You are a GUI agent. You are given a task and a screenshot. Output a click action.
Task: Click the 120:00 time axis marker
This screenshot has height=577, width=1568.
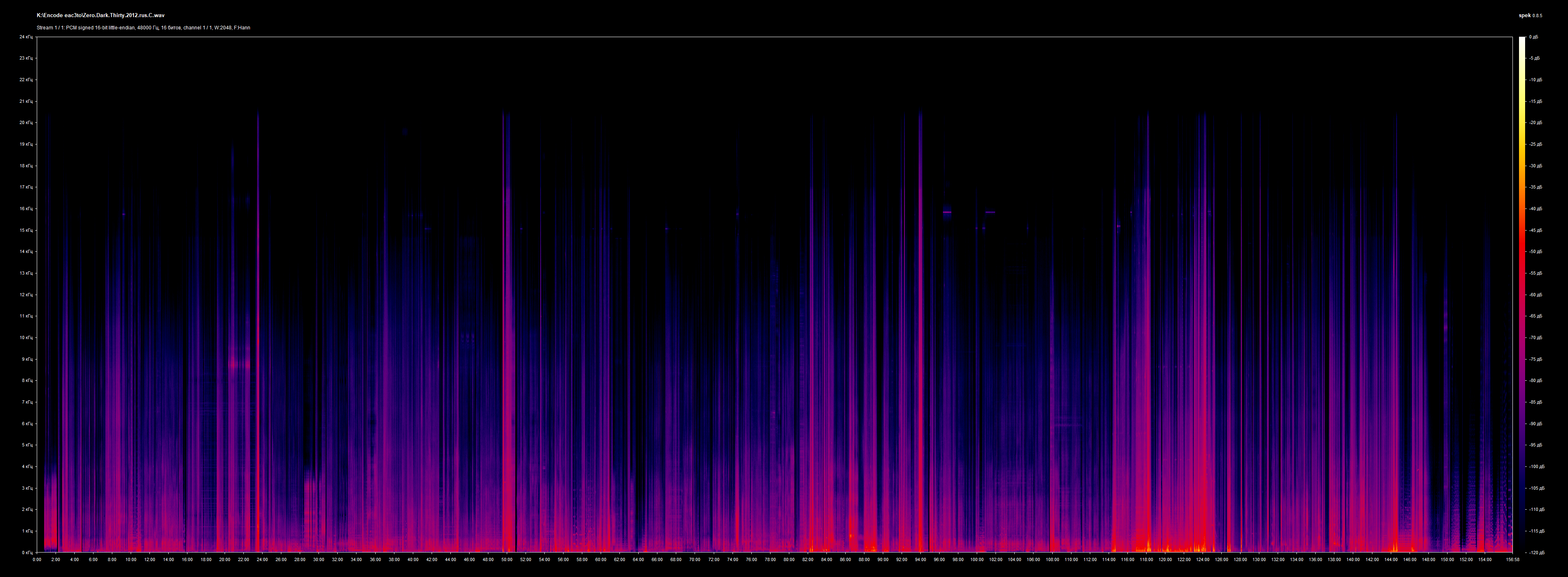point(1165,559)
